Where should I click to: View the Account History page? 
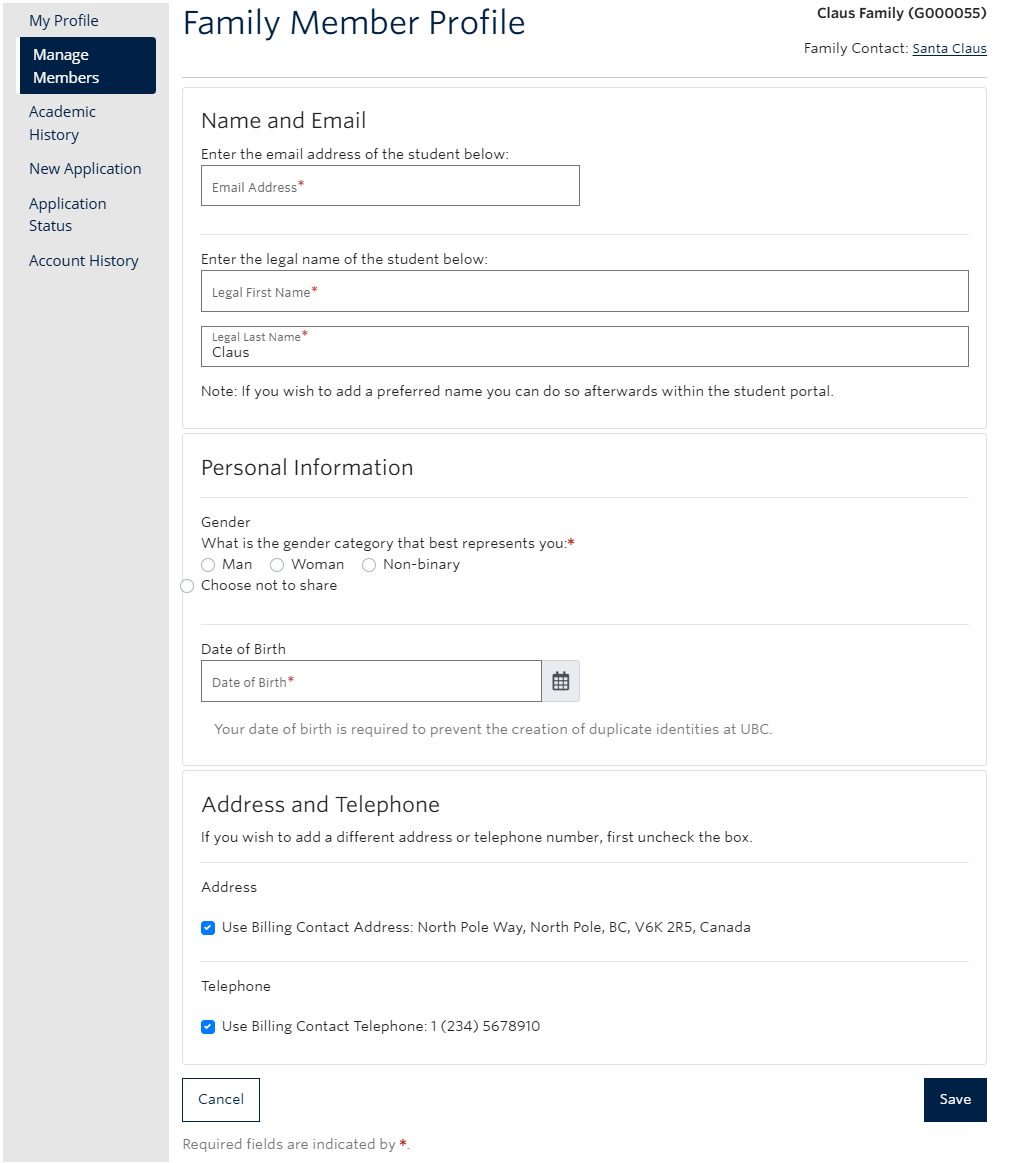point(84,260)
